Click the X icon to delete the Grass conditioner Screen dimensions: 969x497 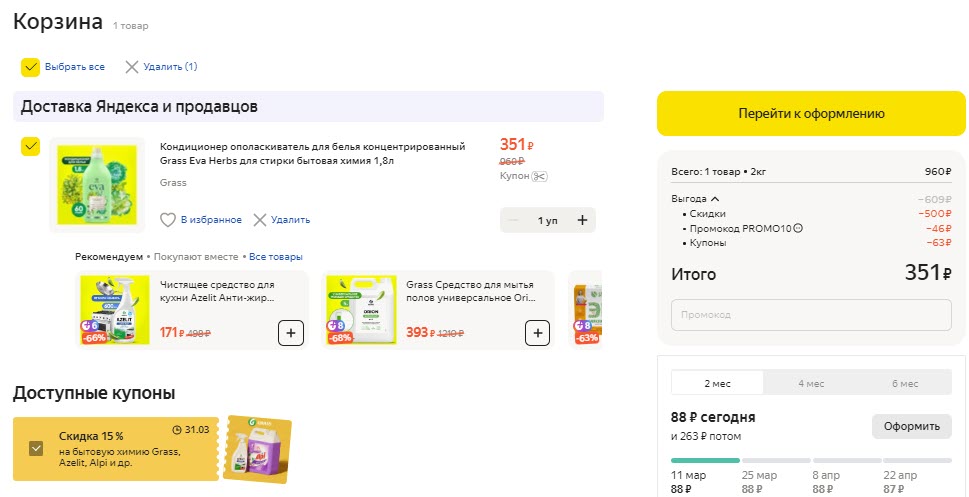[x=260, y=220]
